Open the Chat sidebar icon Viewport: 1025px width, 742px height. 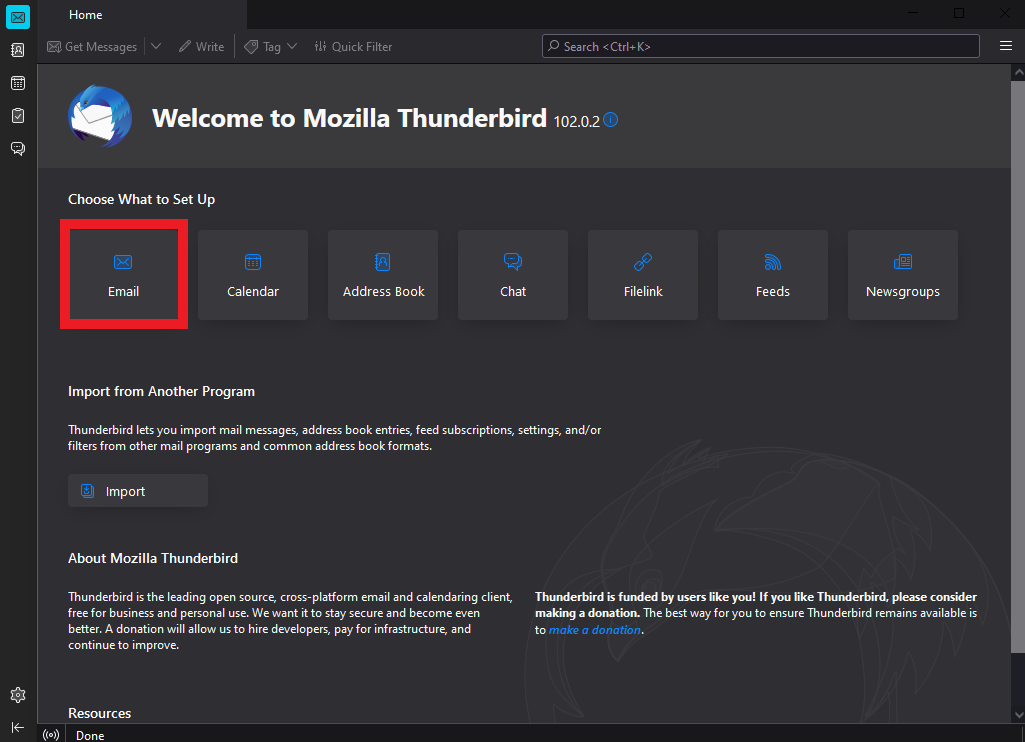(x=18, y=149)
